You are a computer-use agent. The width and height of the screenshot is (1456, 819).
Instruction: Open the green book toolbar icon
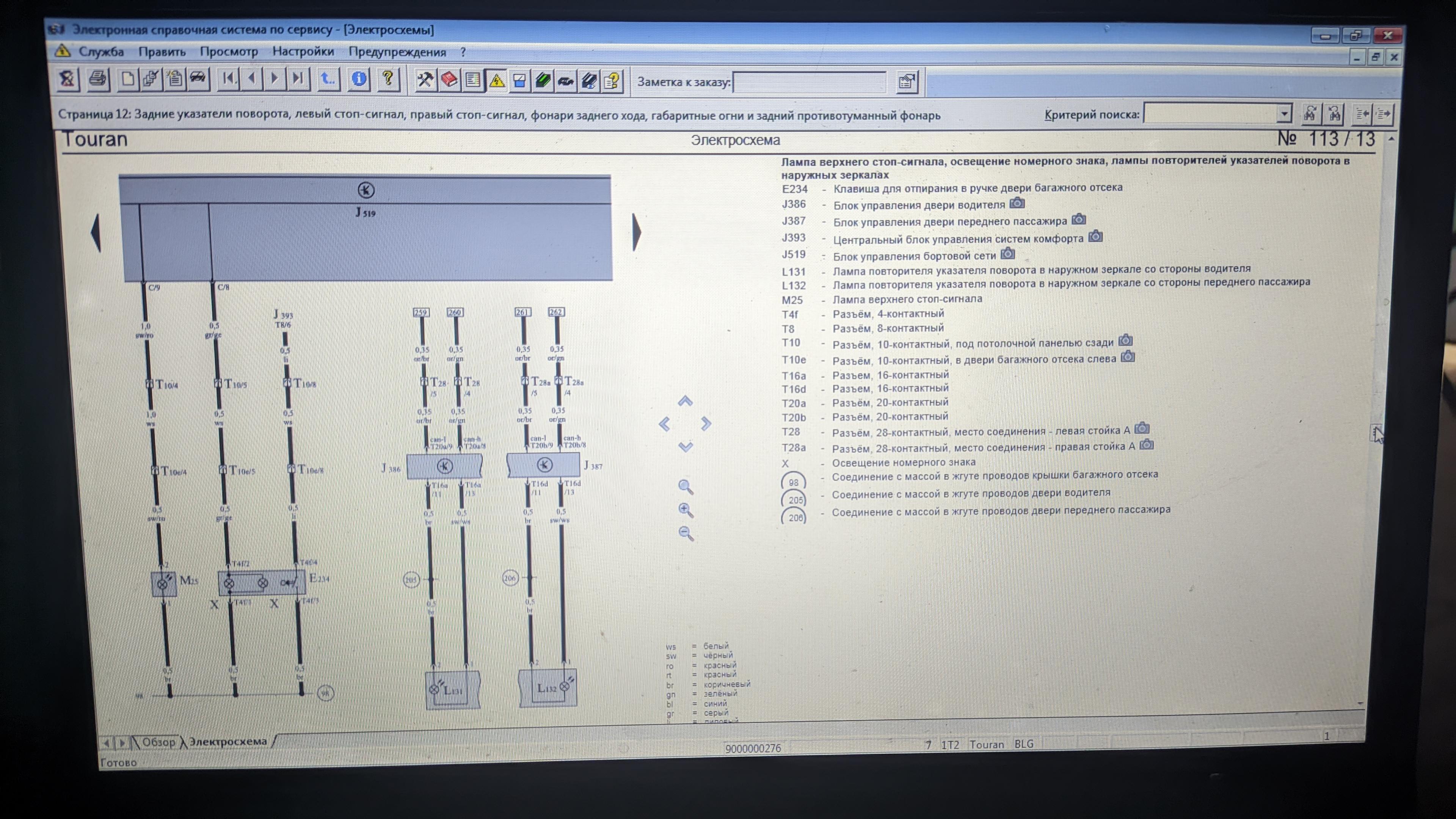[543, 81]
